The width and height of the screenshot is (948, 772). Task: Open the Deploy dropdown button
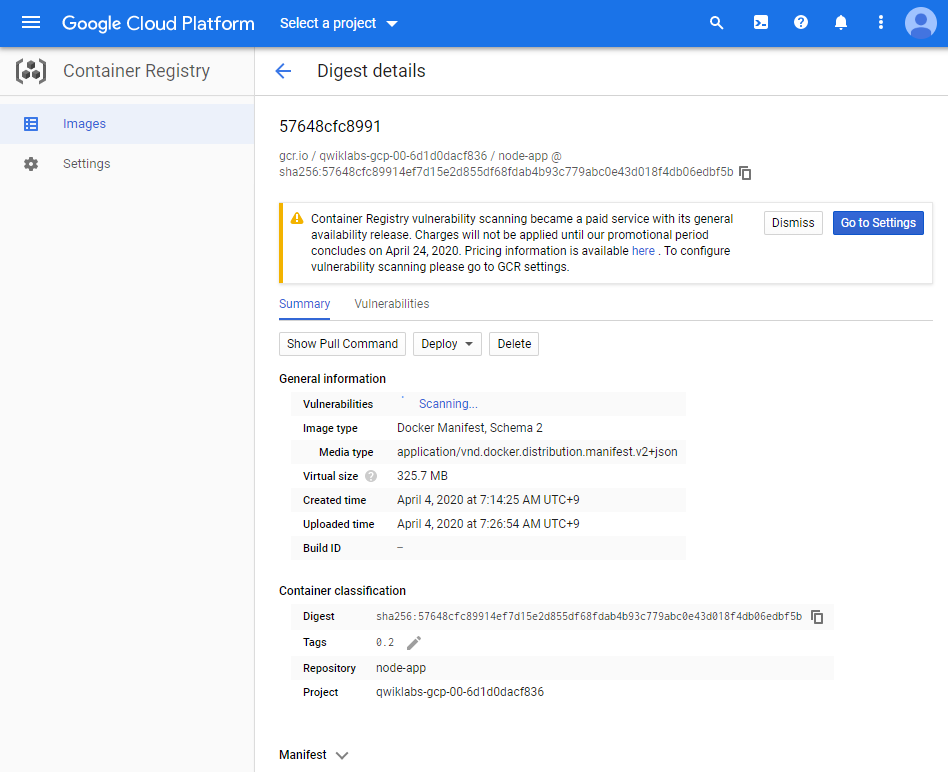447,344
